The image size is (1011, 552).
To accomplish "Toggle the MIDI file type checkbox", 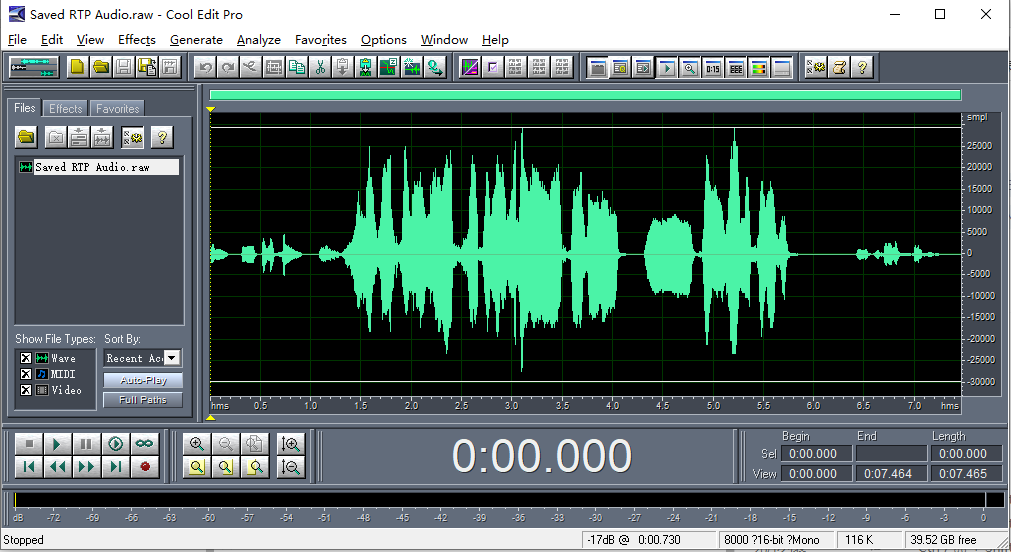I will (x=26, y=374).
